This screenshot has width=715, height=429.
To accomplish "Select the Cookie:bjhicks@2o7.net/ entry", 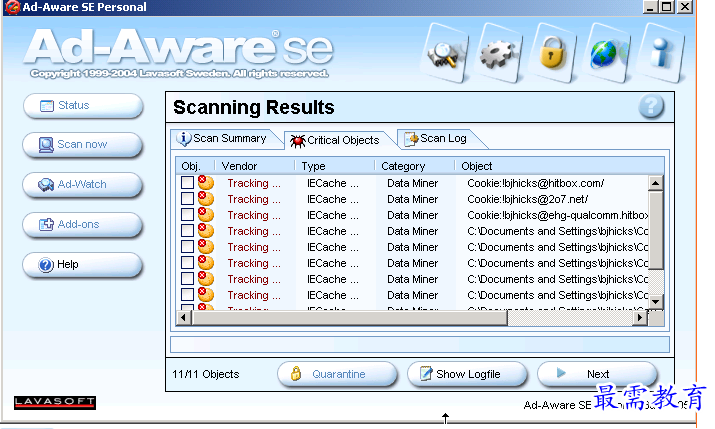I will click(x=527, y=199).
